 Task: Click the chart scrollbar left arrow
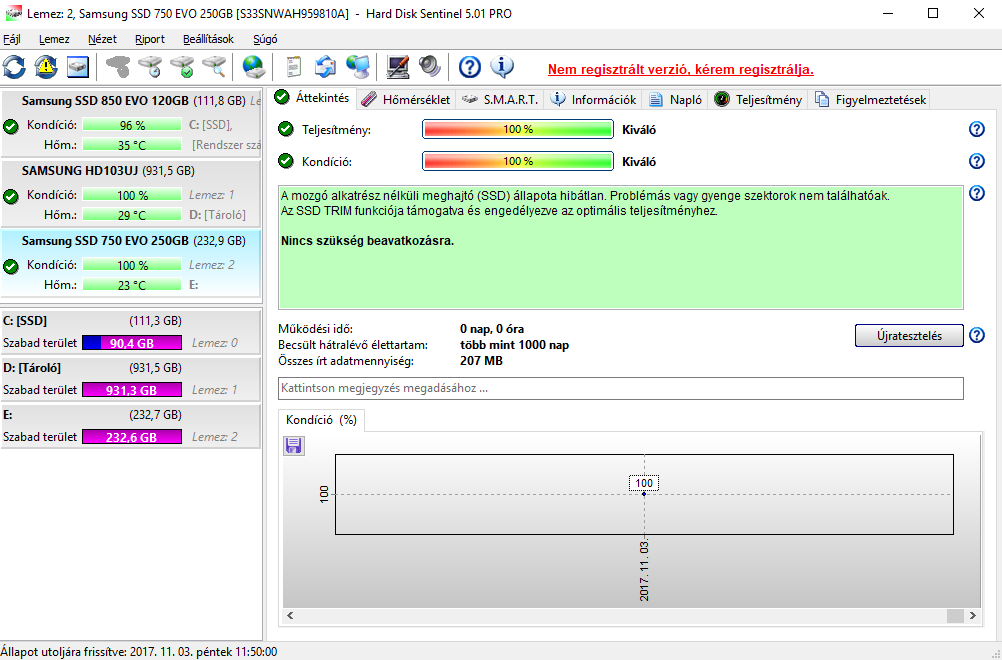click(x=290, y=615)
